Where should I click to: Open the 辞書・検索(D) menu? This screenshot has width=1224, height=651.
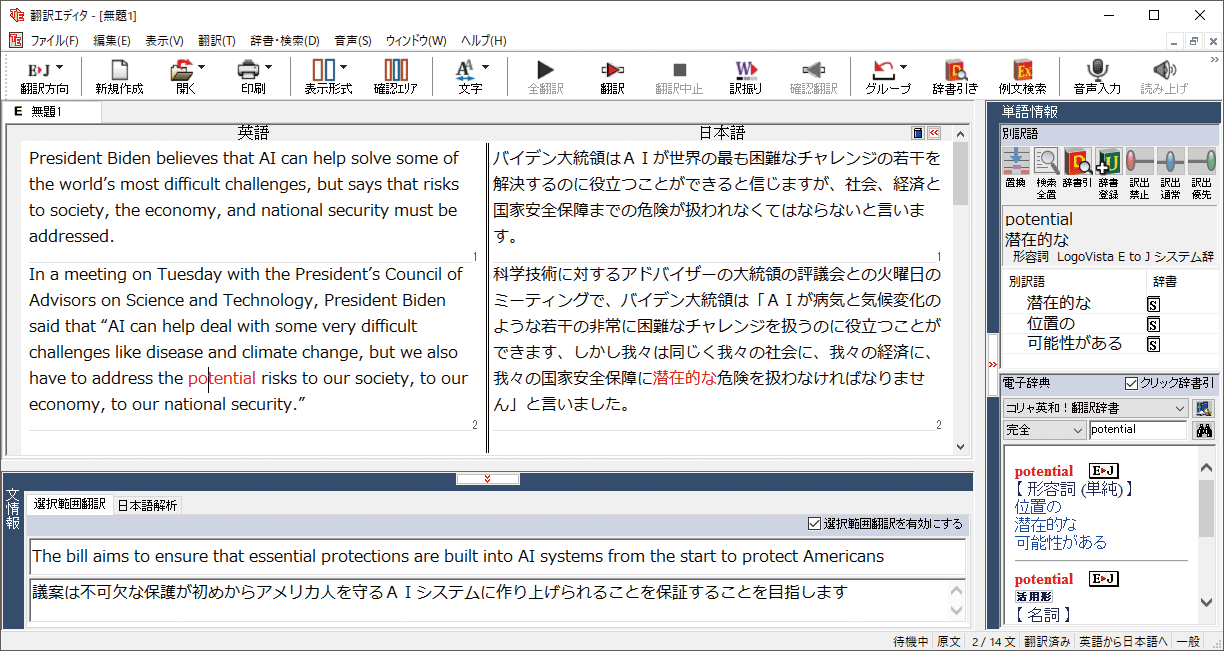(284, 41)
